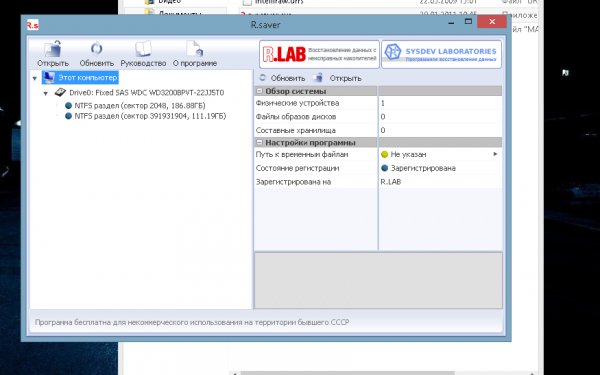The width and height of the screenshot is (600, 375).
Task: Close the R.saver window
Action: click(492, 22)
